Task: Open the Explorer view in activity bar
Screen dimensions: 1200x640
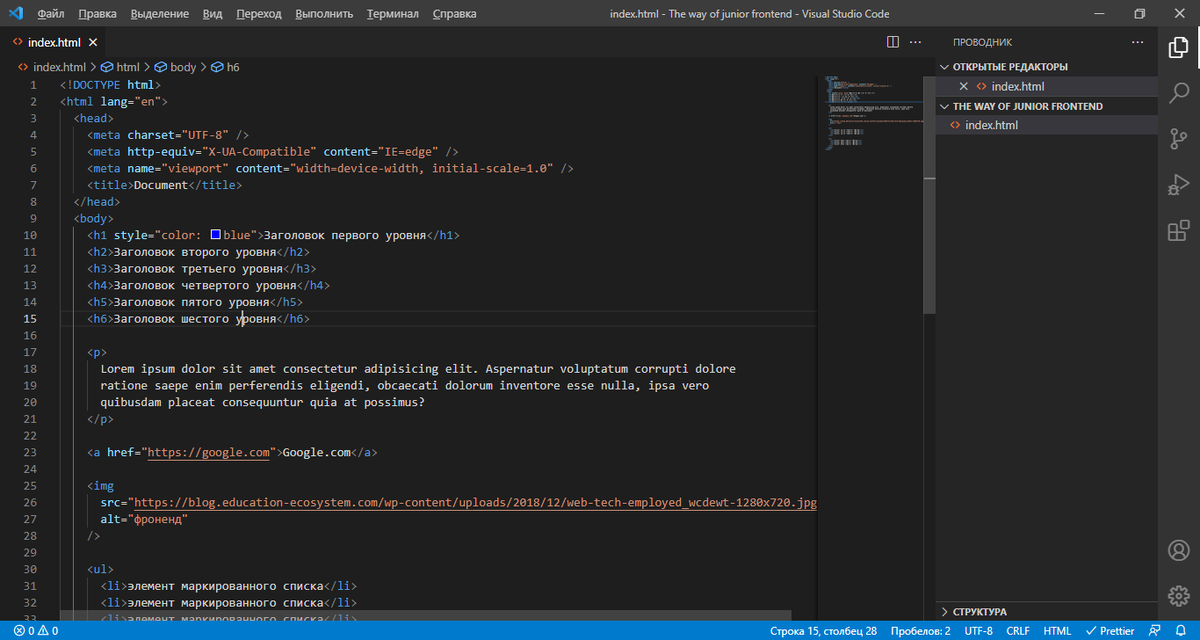Action: 1178,47
